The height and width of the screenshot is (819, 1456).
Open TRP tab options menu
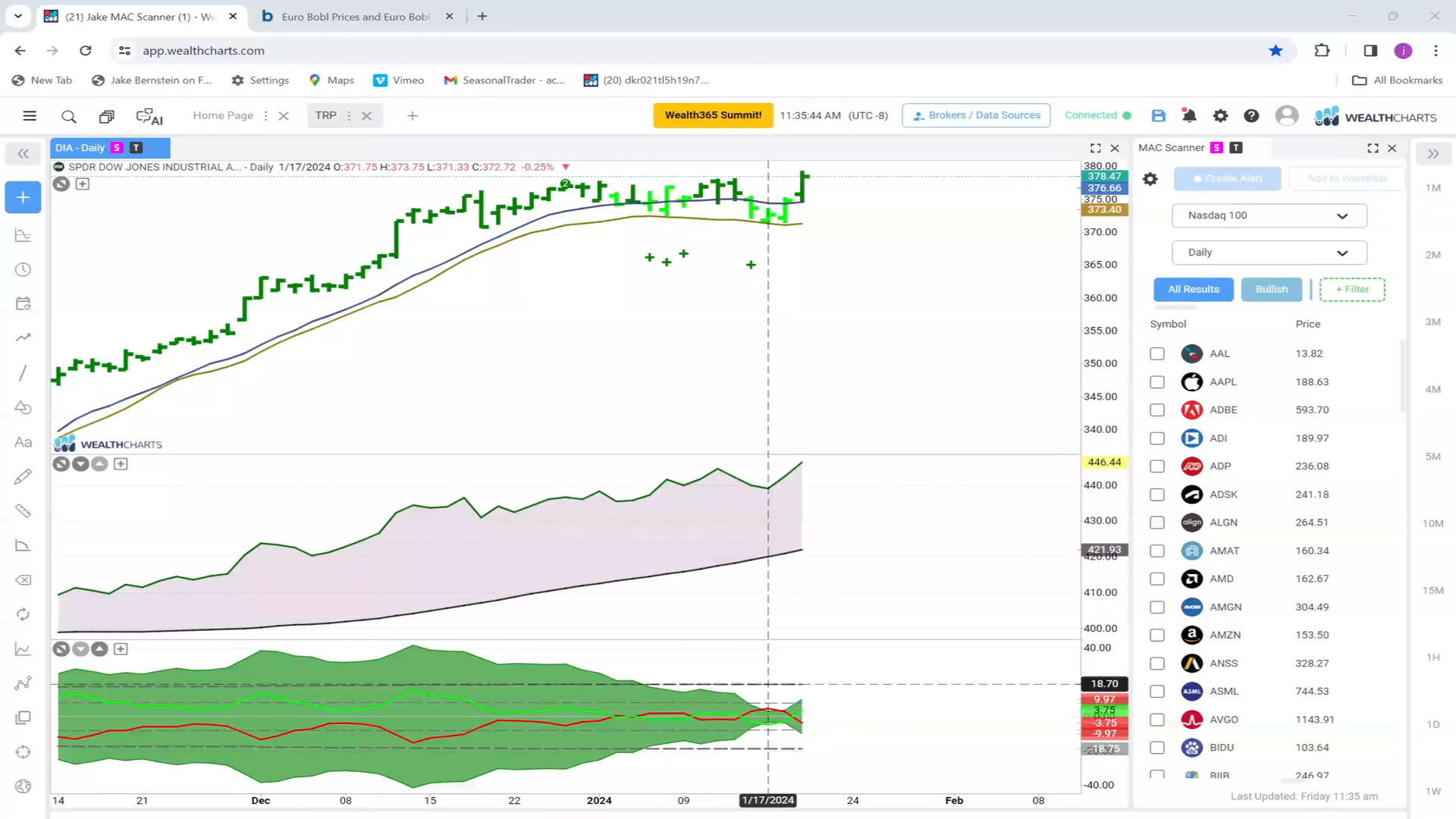click(x=349, y=116)
